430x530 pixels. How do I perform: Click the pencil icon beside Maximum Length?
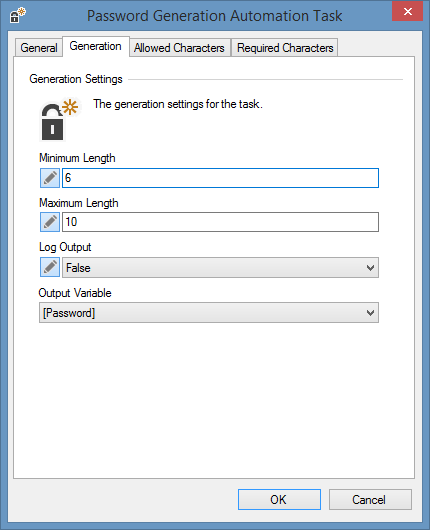pos(50,222)
